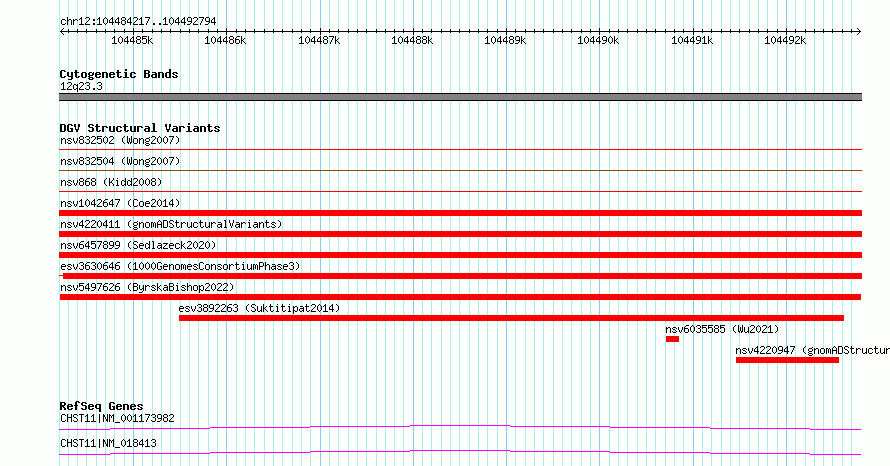Open variant nsv6457899 (Sedlazeck2020) label

tap(138, 245)
